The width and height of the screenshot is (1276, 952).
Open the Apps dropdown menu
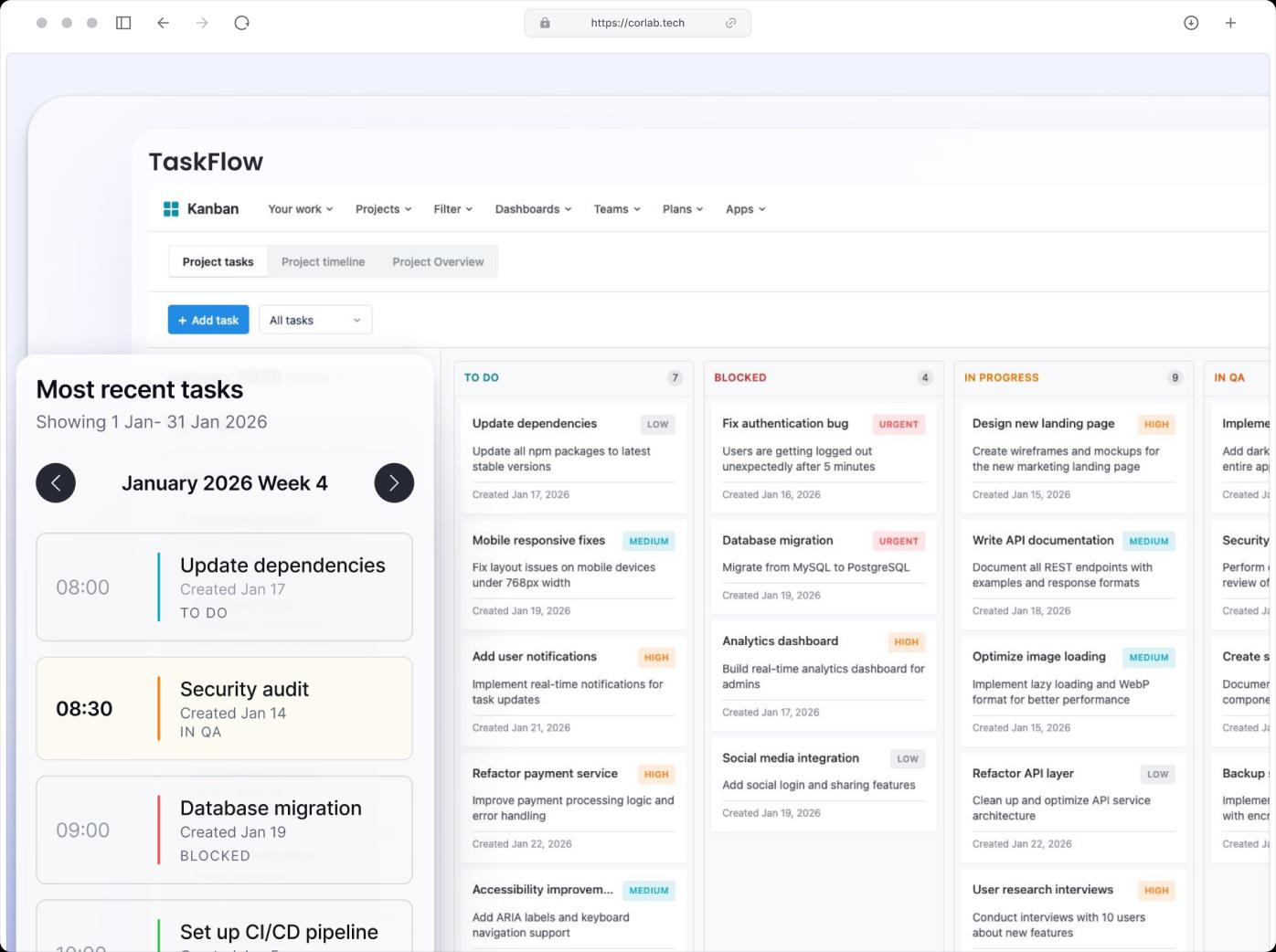[x=746, y=209]
